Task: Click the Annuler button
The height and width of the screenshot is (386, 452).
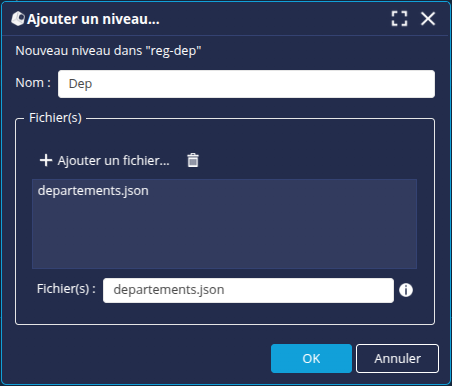Action: (397, 358)
